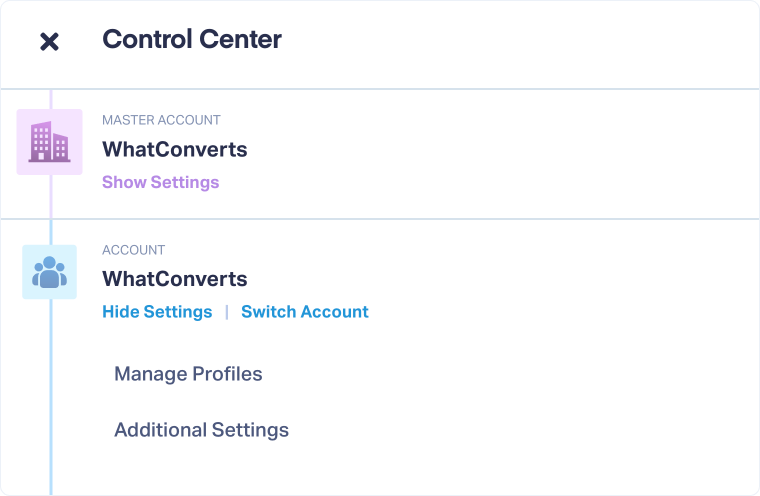The width and height of the screenshot is (760, 496).
Task: Select the WhatConverts name under Account
Action: [x=175, y=279]
